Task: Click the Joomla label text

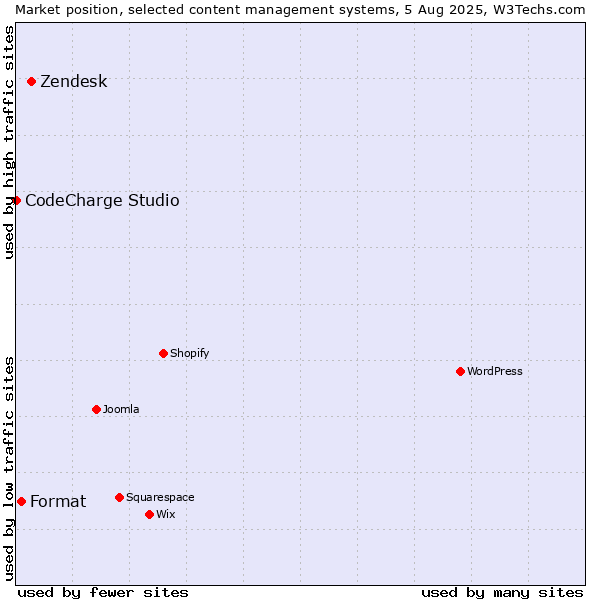Action: click(x=121, y=409)
